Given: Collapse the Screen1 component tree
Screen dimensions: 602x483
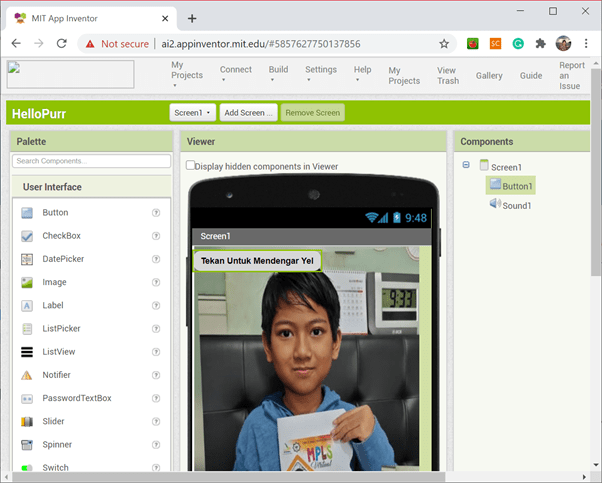Looking at the screenshot, I should pos(466,166).
